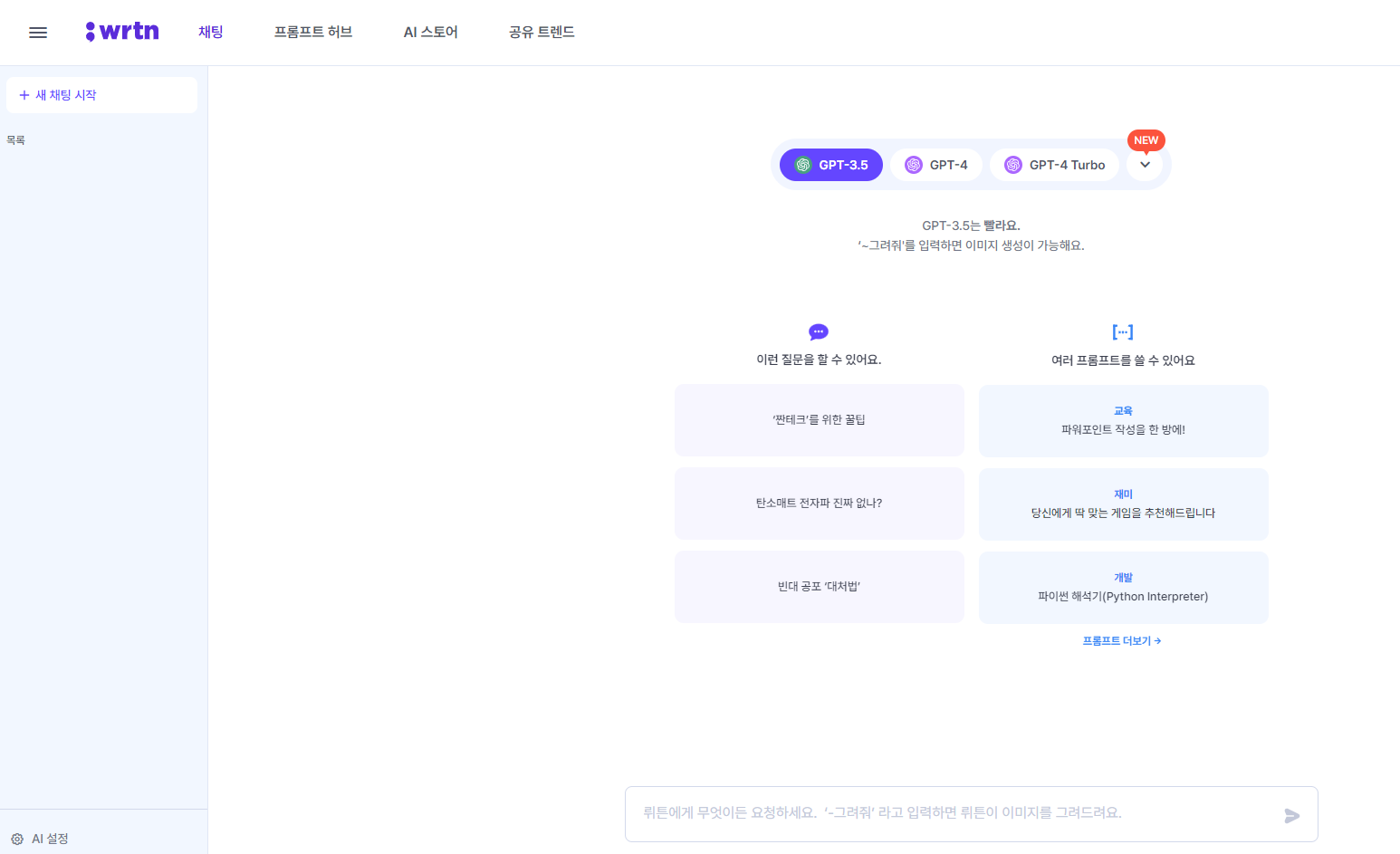Switch to the GPT-4 model
The image size is (1400, 854).
936,165
